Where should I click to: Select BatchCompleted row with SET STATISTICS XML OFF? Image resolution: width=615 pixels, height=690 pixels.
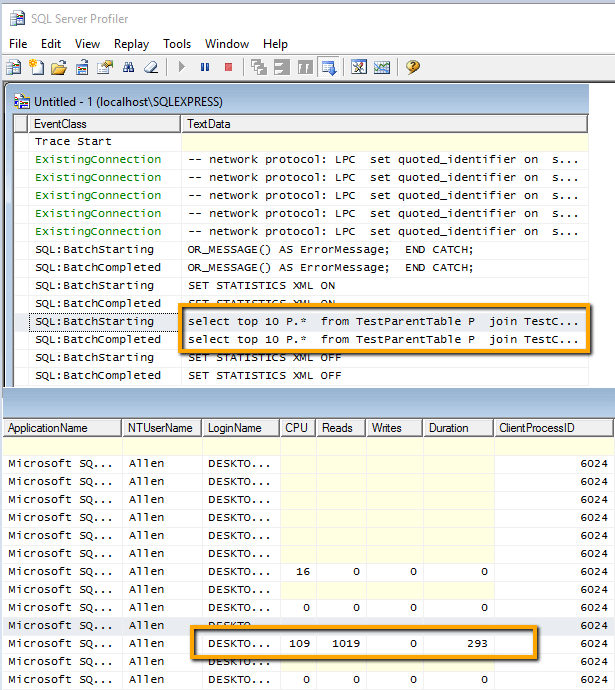[301, 376]
